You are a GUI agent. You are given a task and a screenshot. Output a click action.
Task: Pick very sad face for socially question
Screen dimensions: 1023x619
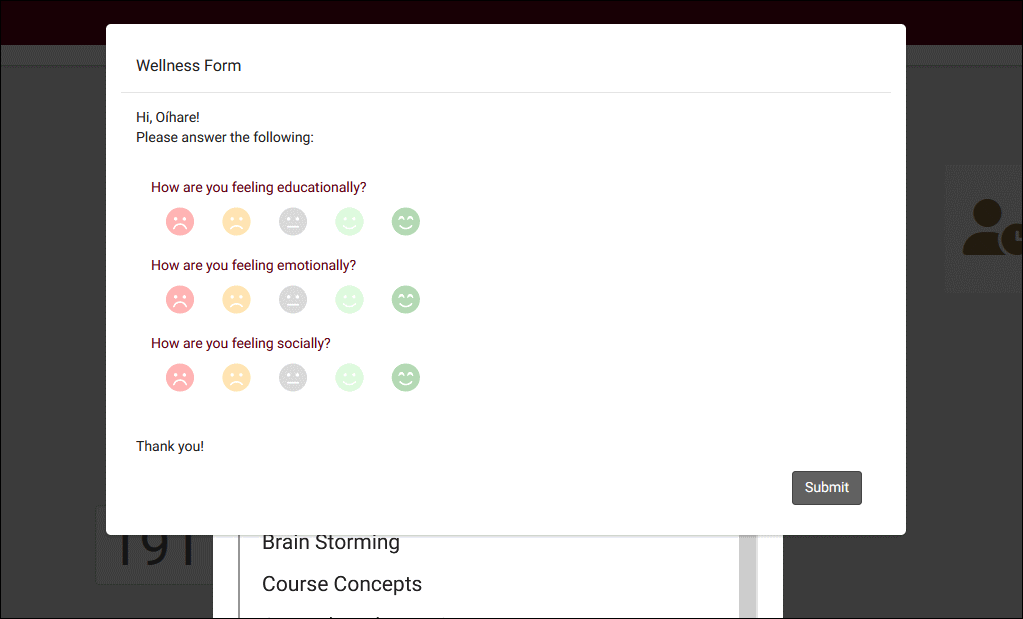point(180,378)
